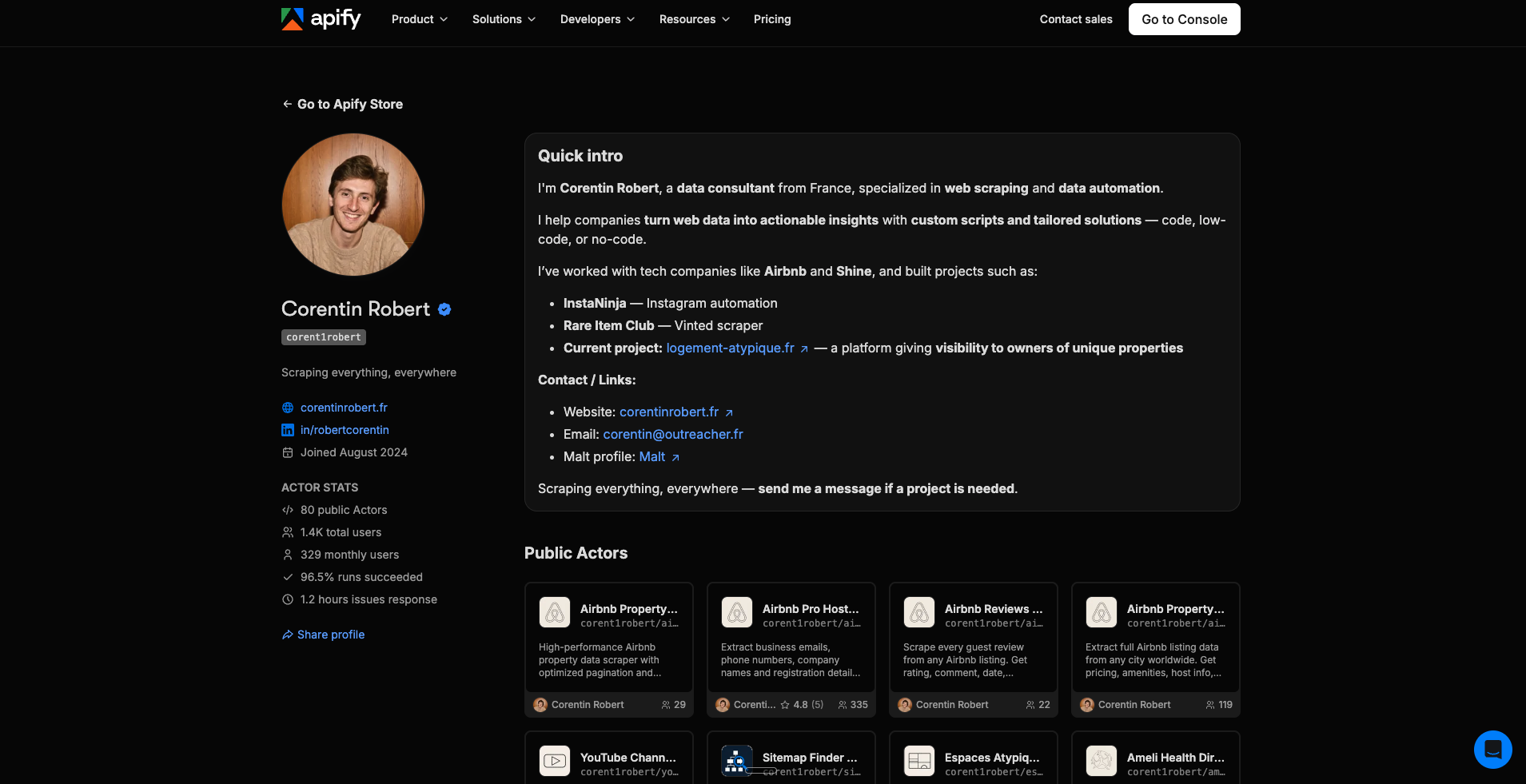Click the verified badge beside Corentin Robert
The width and height of the screenshot is (1526, 784).
pos(444,309)
